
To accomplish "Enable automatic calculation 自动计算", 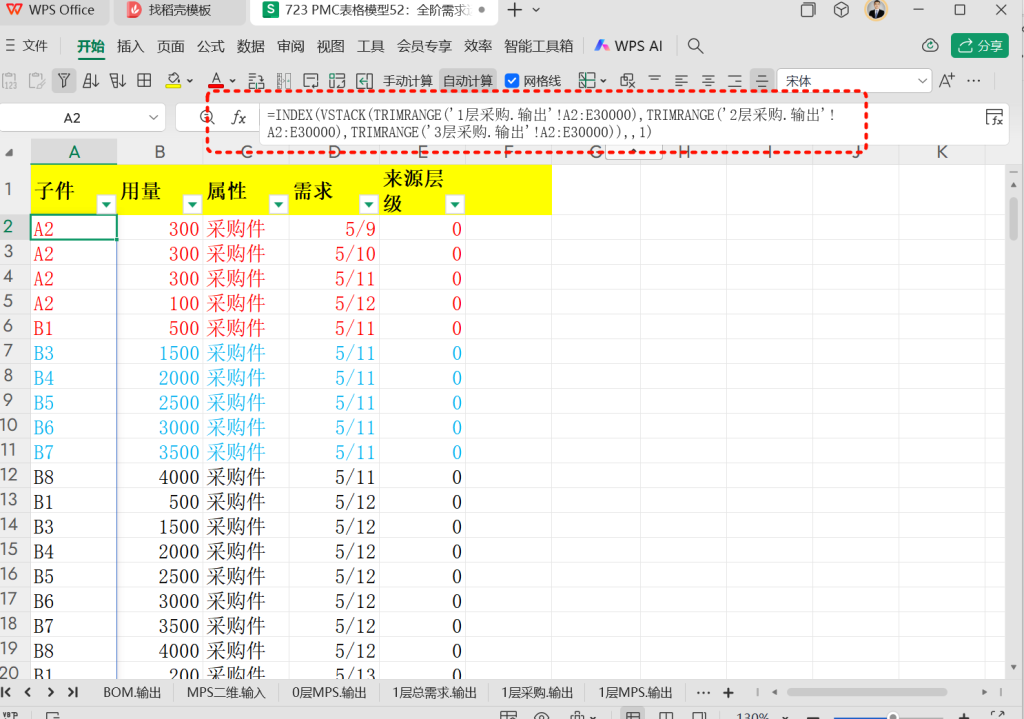I will click(468, 81).
